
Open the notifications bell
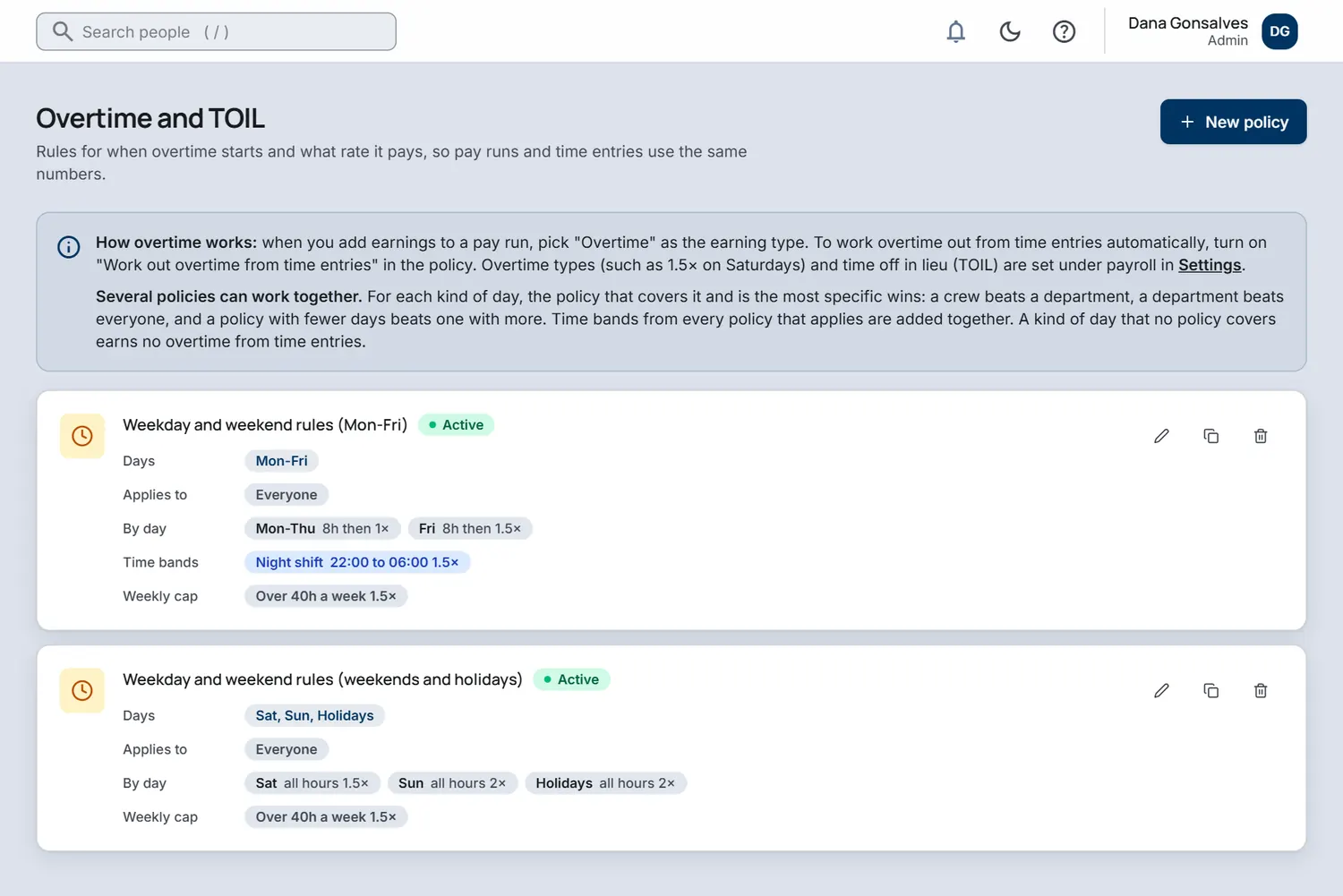(x=956, y=32)
